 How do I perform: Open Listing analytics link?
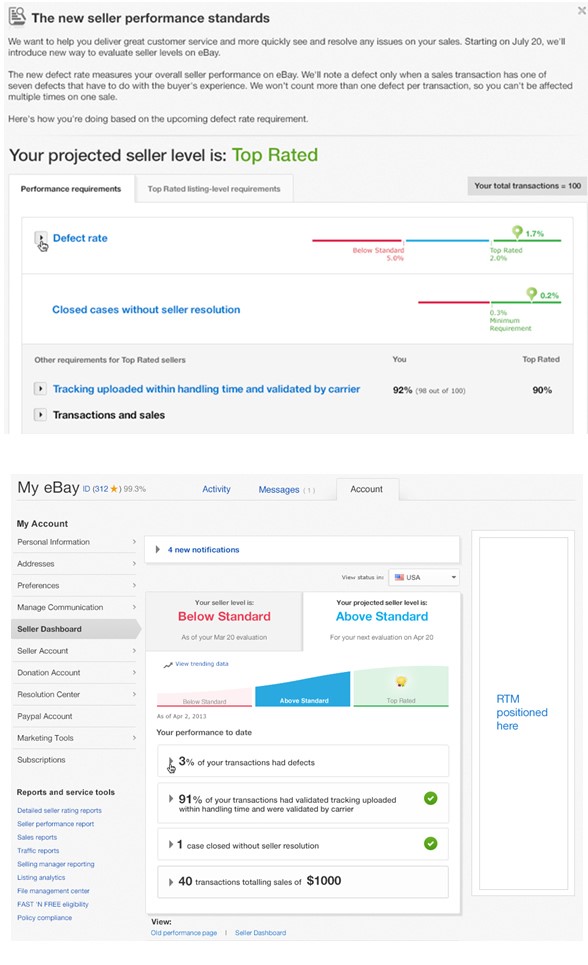coord(41,878)
